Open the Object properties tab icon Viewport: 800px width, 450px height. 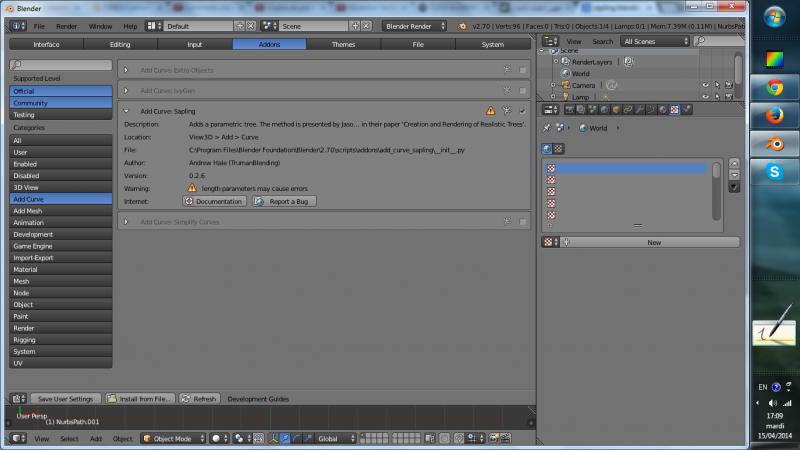(x=616, y=110)
